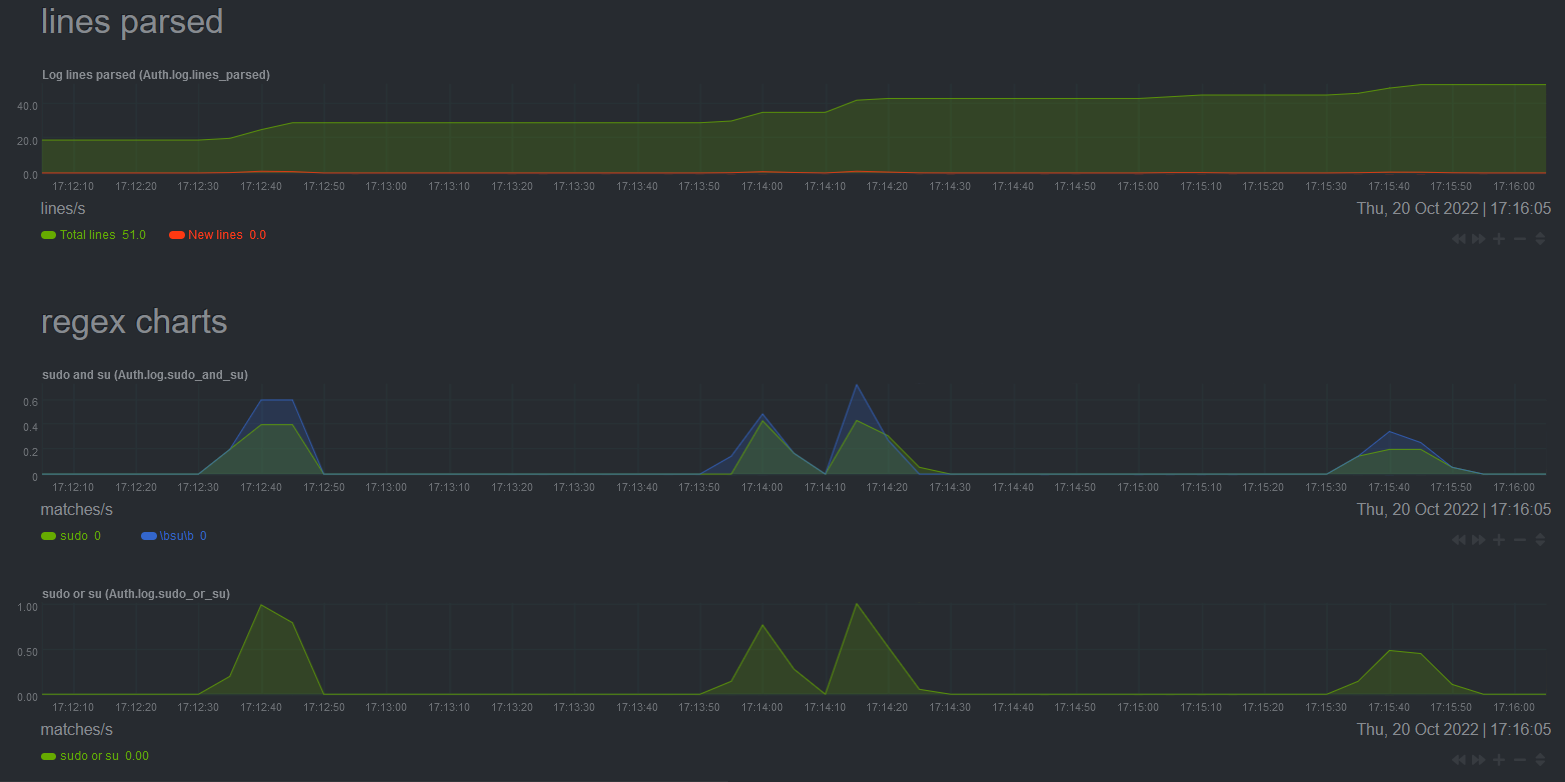Screen dimensions: 1565x782
Task: Click the 17:14:00 tick on sudo or su chart
Action: (x=762, y=707)
